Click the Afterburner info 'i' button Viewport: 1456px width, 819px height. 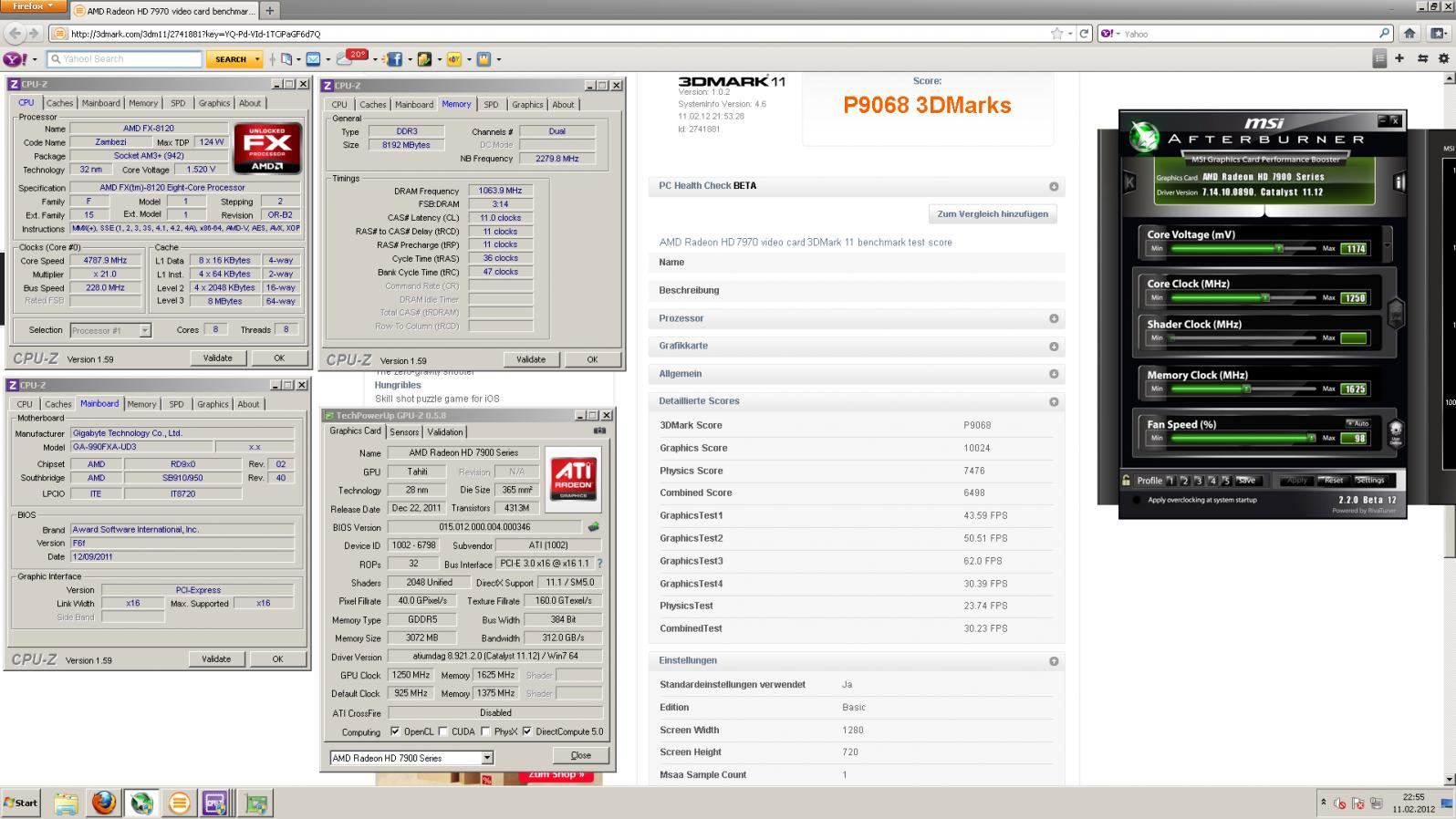(x=1399, y=181)
